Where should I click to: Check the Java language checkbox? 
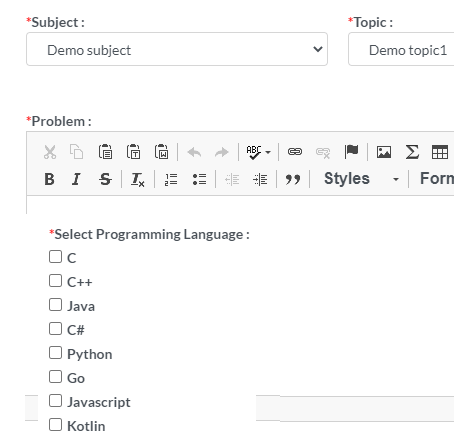(x=55, y=305)
